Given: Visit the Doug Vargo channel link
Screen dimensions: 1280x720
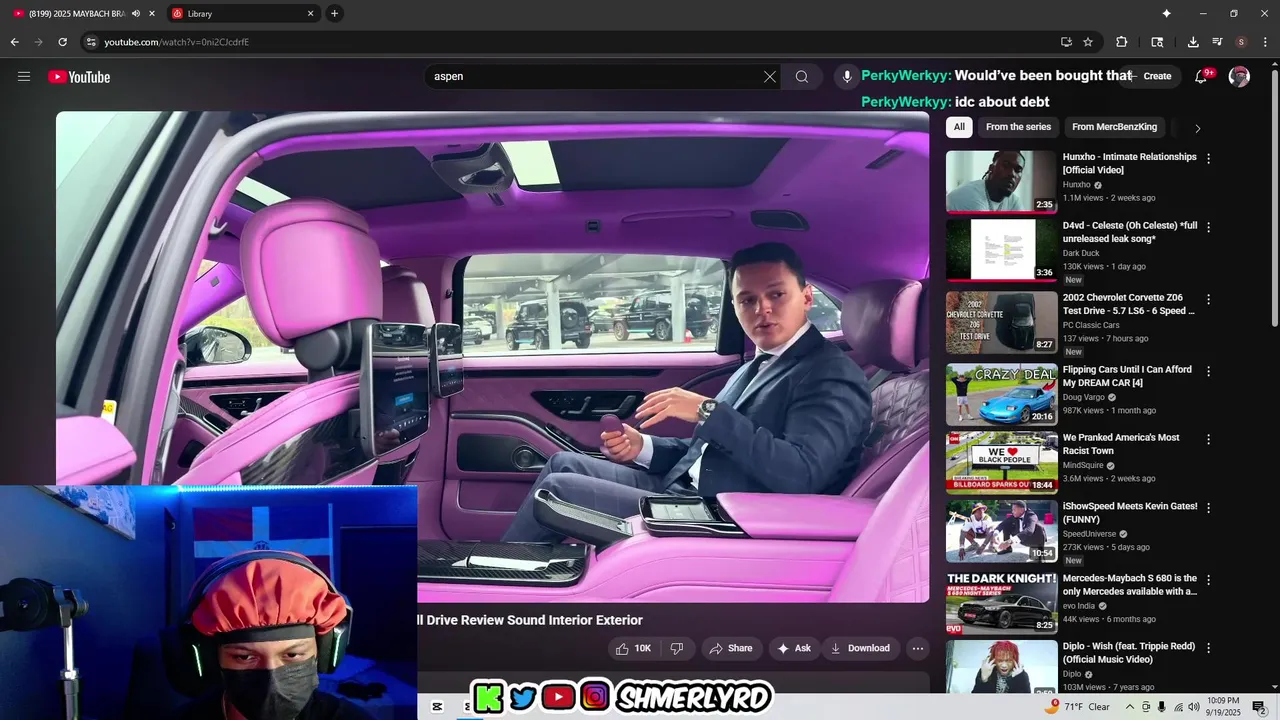Looking at the screenshot, I should [x=1083, y=397].
